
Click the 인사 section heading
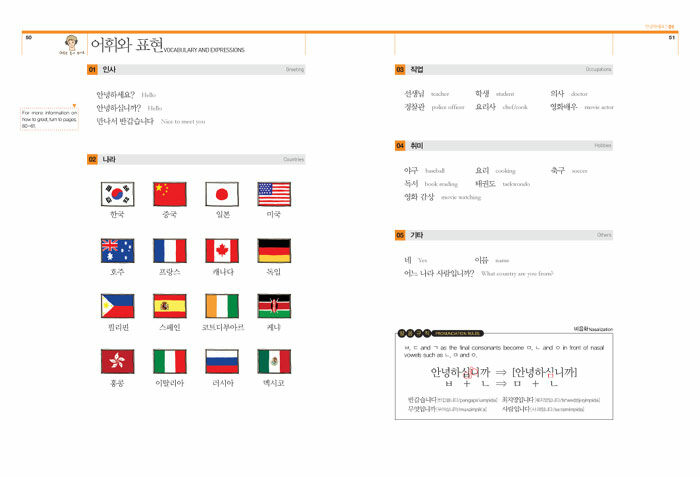point(109,70)
